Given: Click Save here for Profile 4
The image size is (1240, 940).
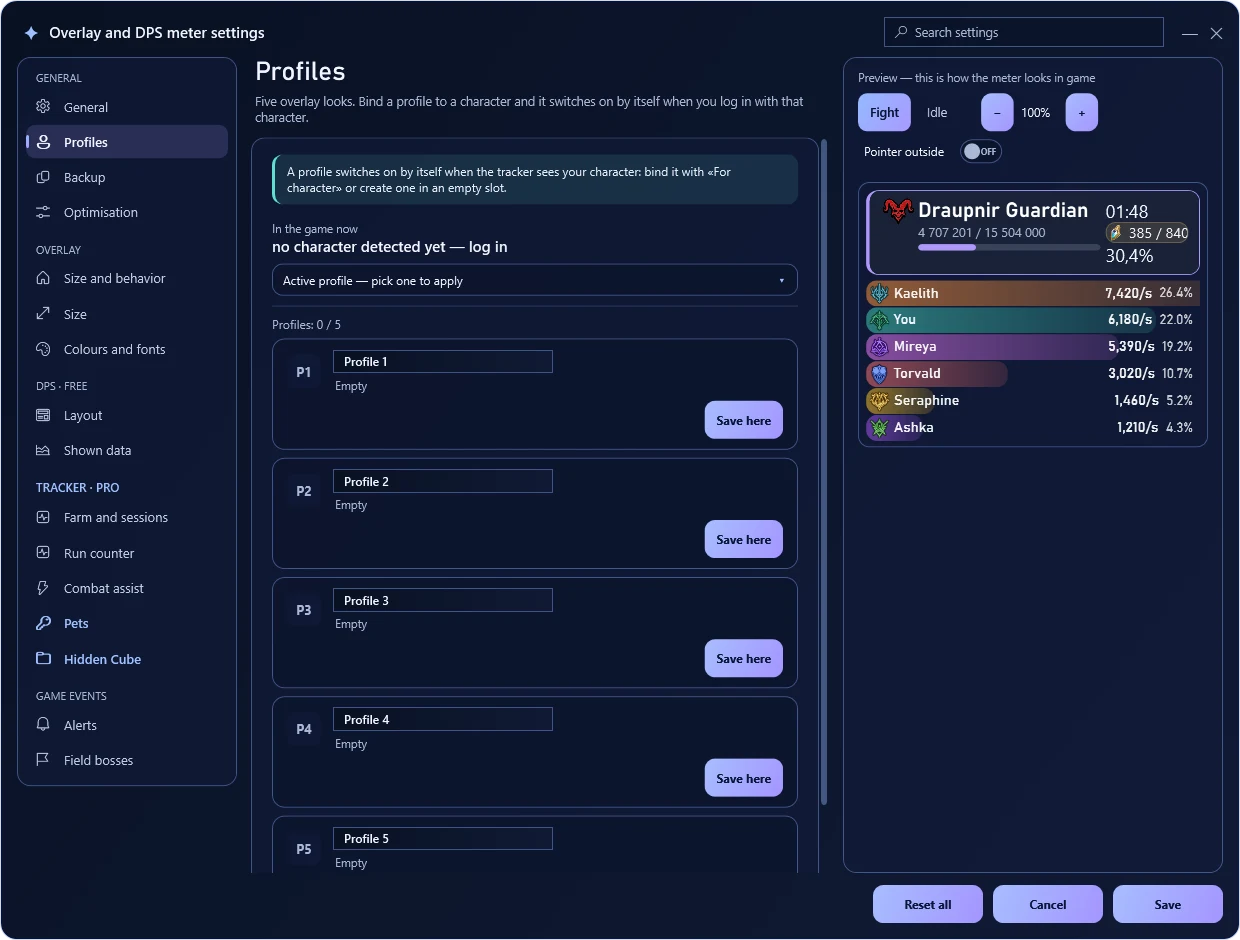Looking at the screenshot, I should pyautogui.click(x=744, y=778).
